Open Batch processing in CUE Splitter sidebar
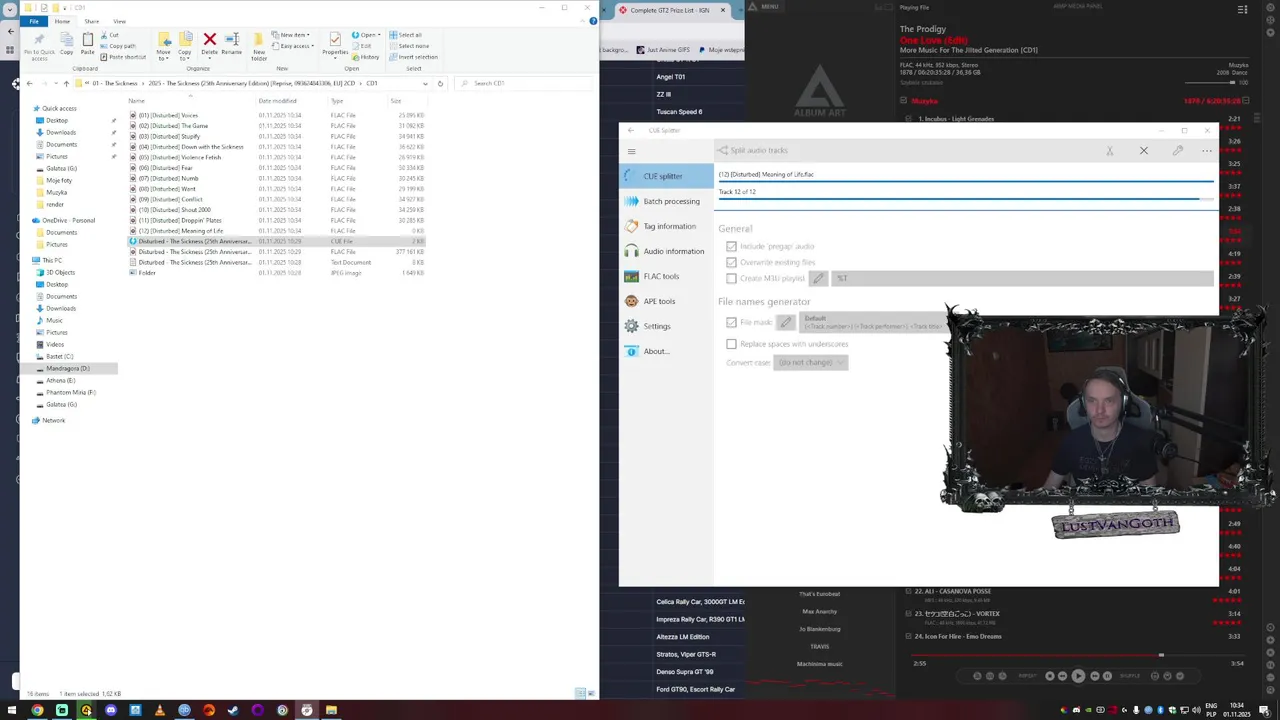1280x720 pixels. coord(666,201)
